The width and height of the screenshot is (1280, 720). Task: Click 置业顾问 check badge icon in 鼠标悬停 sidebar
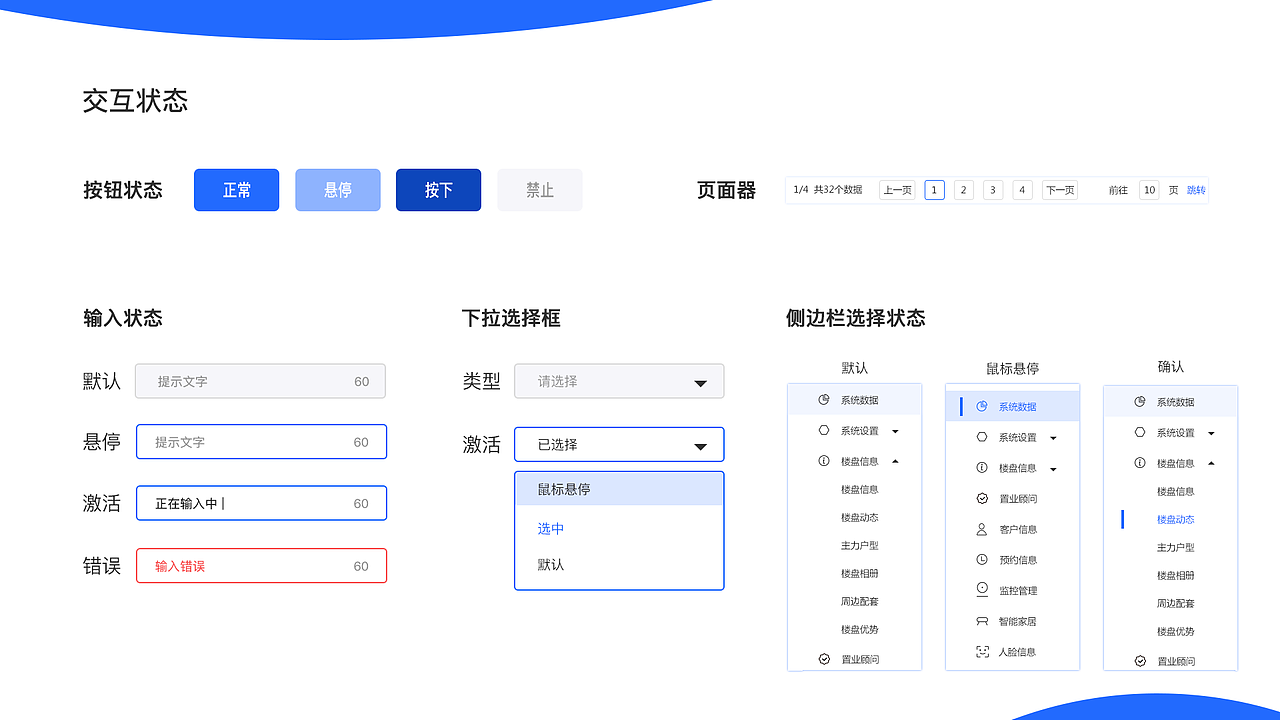coord(982,498)
